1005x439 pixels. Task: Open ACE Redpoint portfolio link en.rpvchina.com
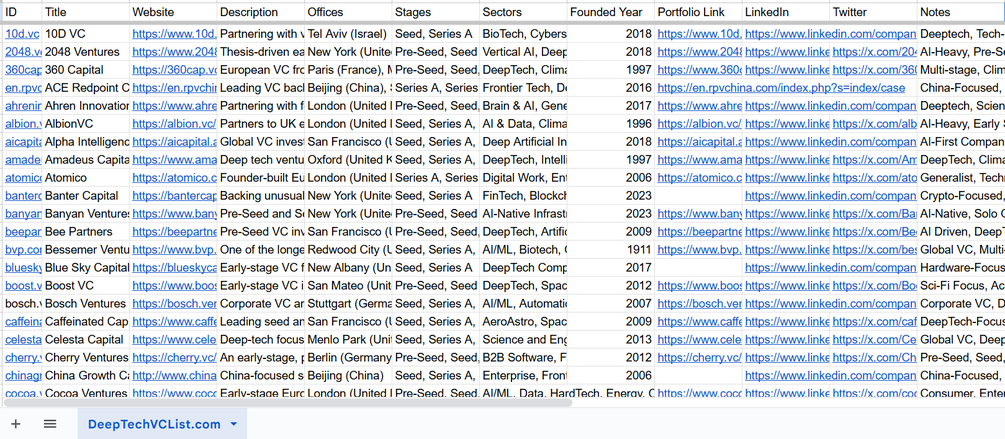[781, 88]
